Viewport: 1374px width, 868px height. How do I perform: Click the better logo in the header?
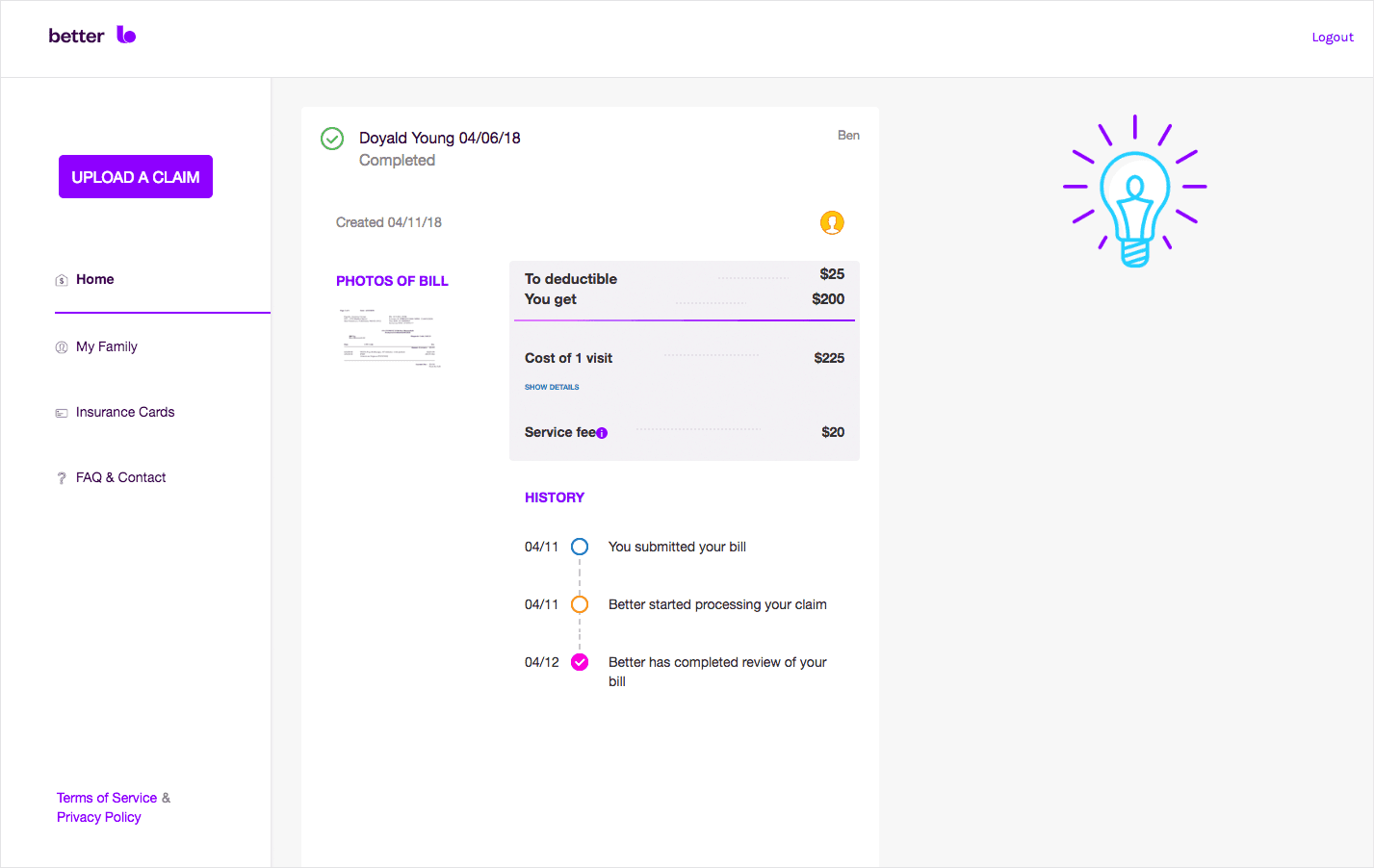(x=91, y=35)
